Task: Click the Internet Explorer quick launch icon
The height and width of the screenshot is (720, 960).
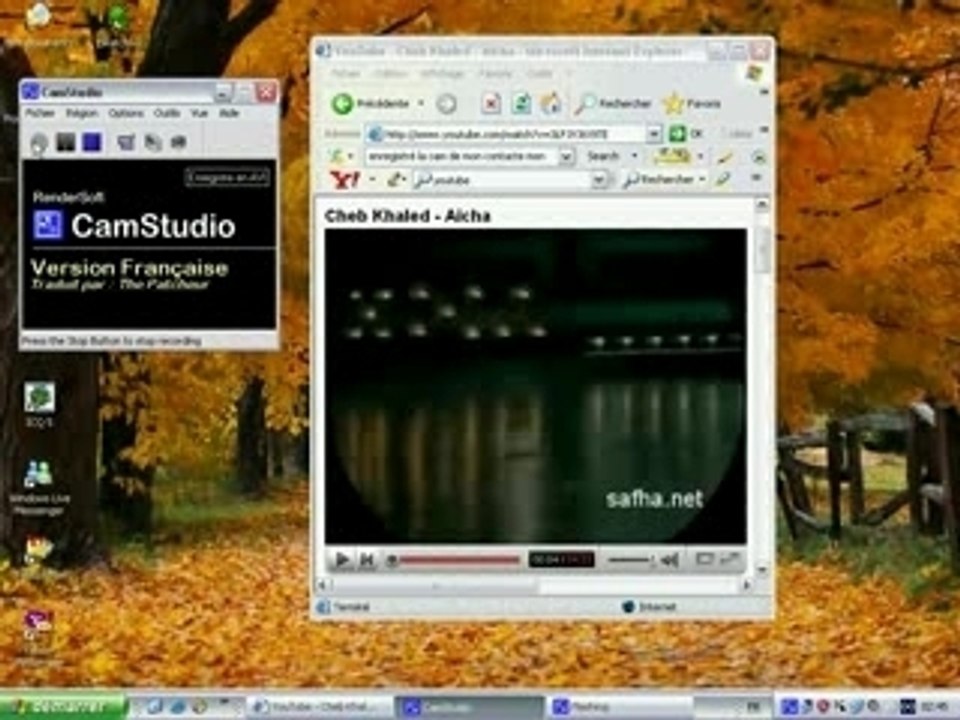Action: 178,707
